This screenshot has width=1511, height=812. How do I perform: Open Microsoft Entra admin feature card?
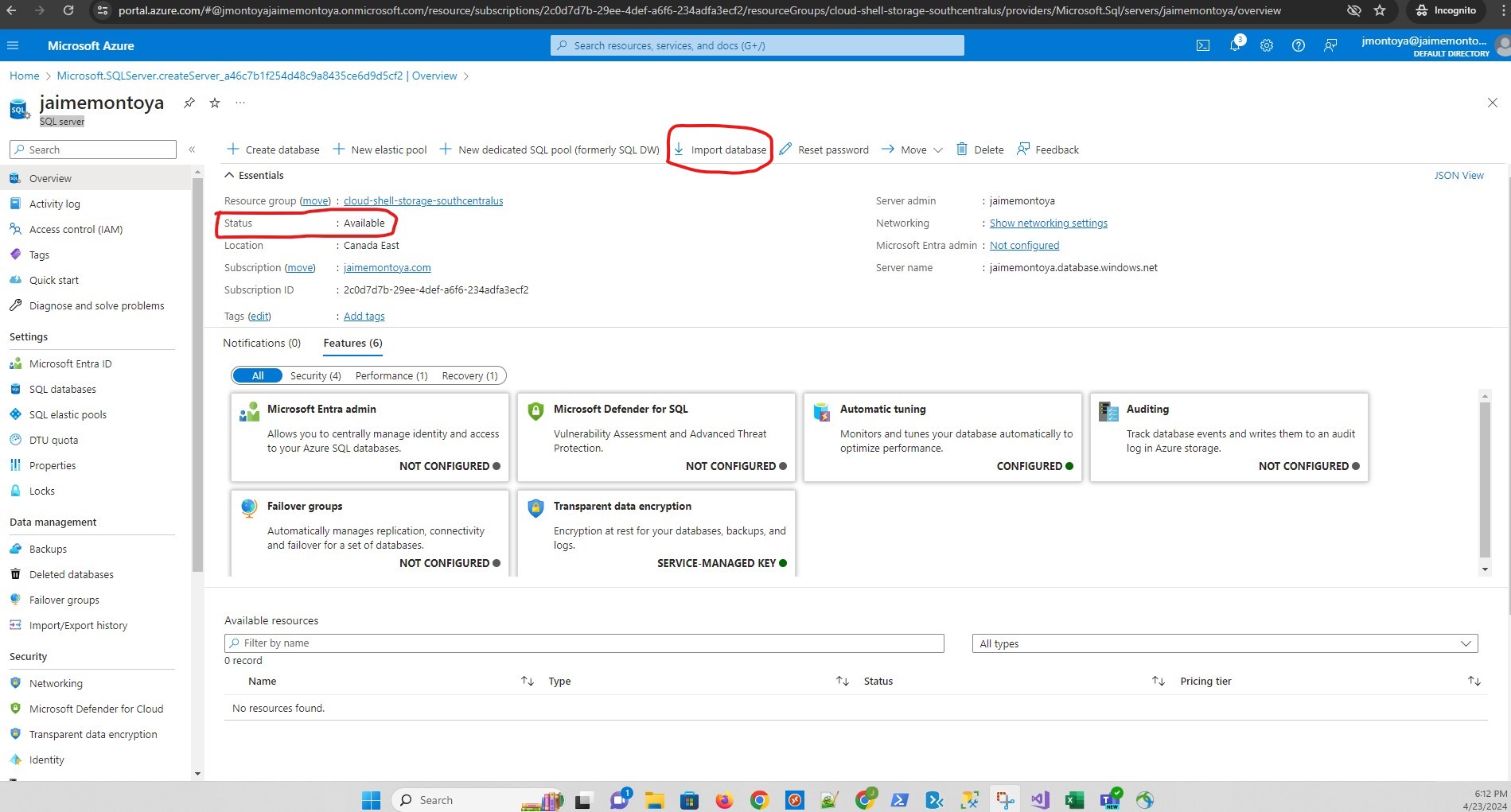click(370, 437)
